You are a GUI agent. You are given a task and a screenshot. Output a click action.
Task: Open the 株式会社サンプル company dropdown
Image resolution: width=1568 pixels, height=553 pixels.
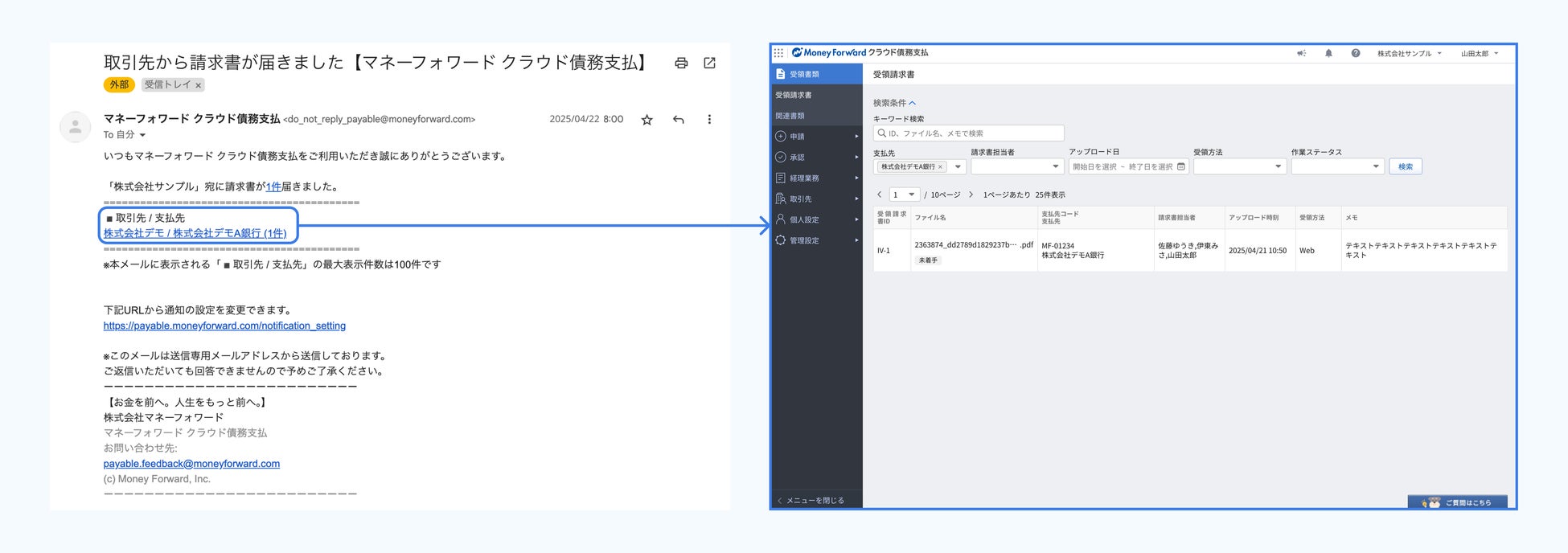pyautogui.click(x=1409, y=54)
